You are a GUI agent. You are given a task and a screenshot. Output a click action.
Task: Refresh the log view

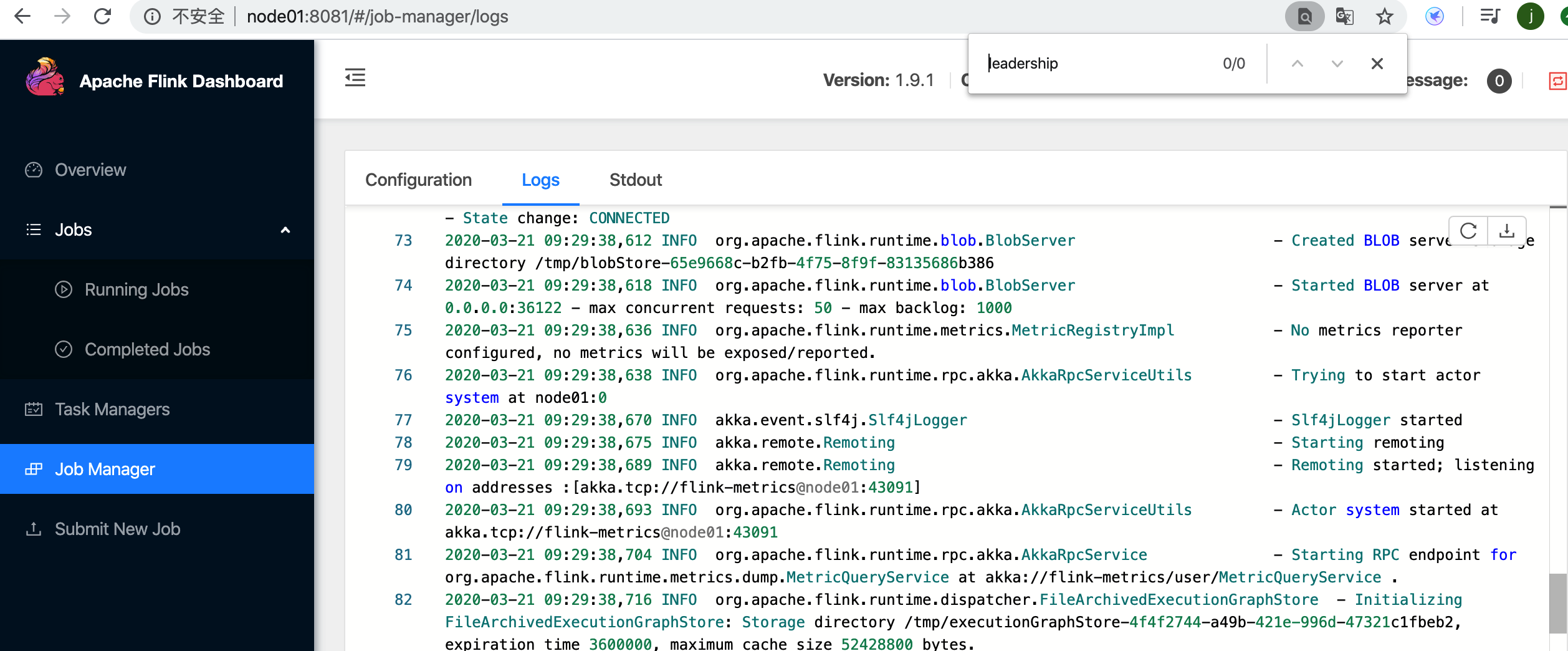click(1468, 231)
